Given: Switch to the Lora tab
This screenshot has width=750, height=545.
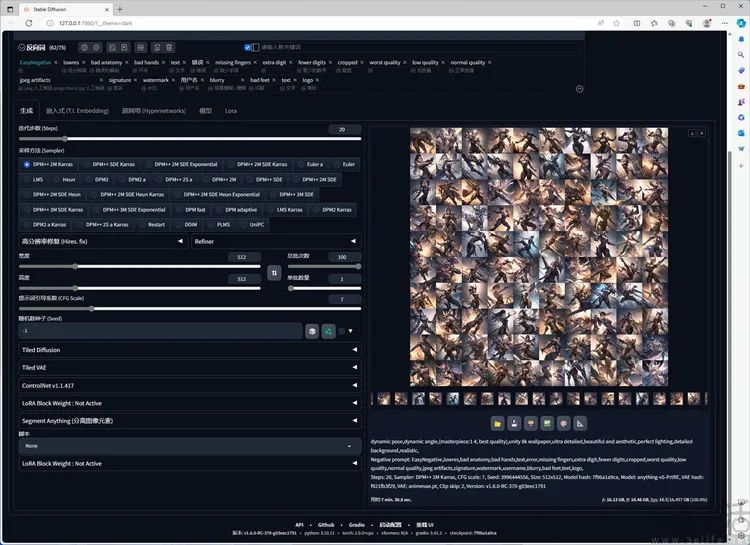Looking at the screenshot, I should [231, 111].
